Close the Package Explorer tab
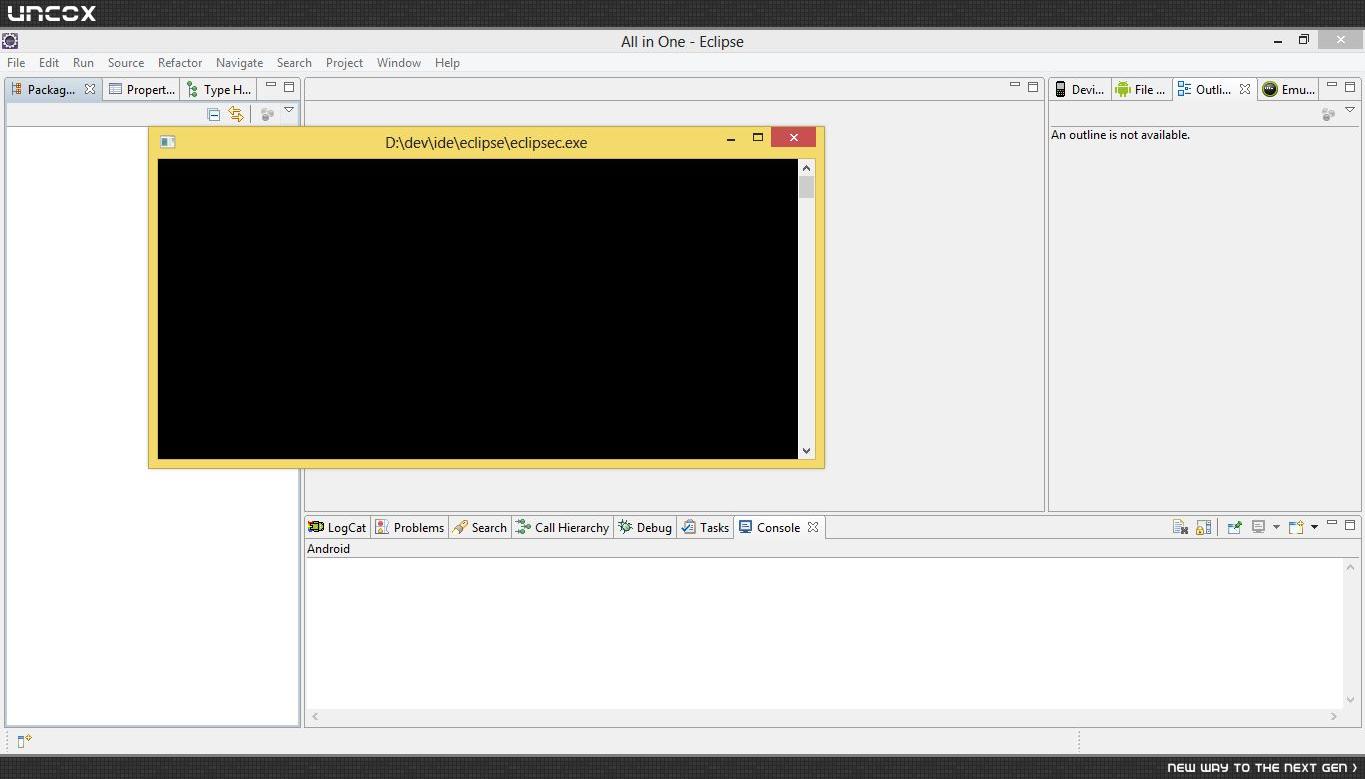 (90, 89)
